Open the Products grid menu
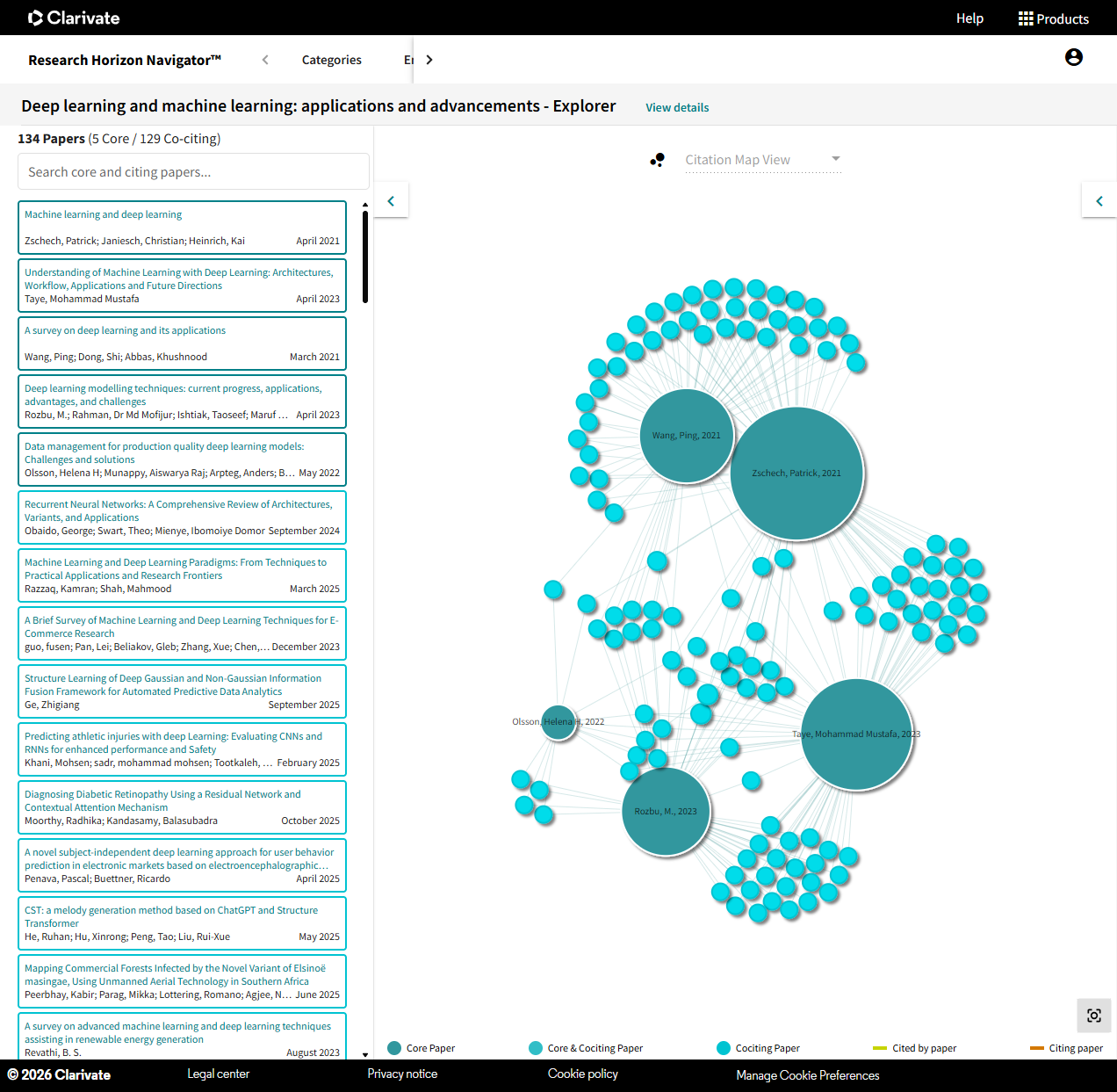The height and width of the screenshot is (1092, 1117). pyautogui.click(x=1054, y=18)
